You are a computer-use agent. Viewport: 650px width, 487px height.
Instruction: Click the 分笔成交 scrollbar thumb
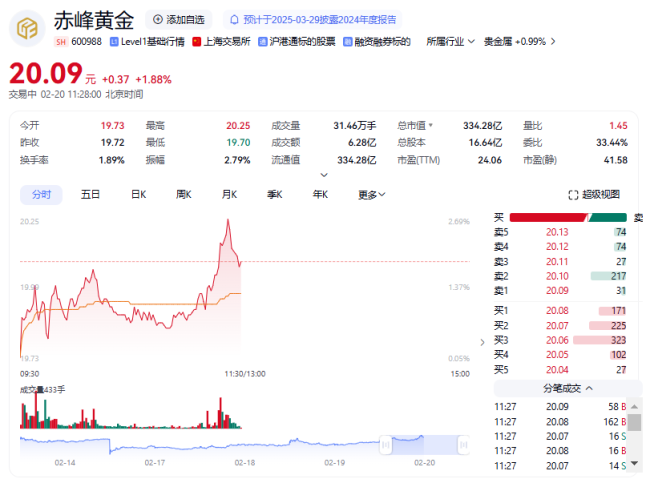pyautogui.click(x=634, y=422)
